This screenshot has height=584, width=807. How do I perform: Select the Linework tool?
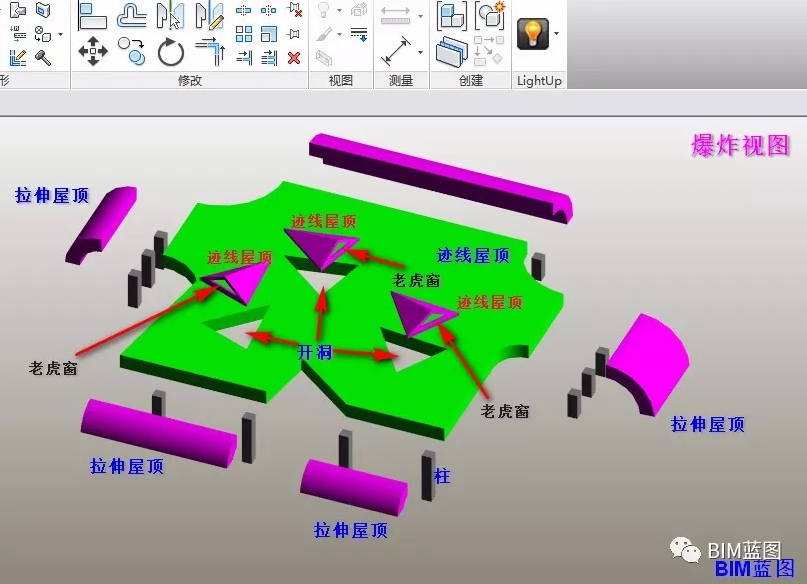tap(359, 34)
